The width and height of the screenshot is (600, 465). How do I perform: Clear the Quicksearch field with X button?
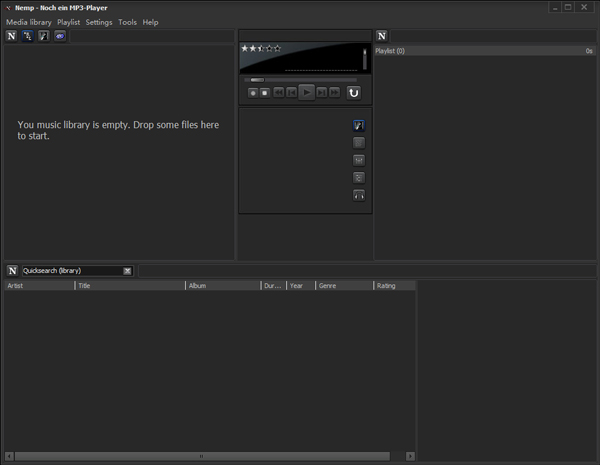click(127, 270)
